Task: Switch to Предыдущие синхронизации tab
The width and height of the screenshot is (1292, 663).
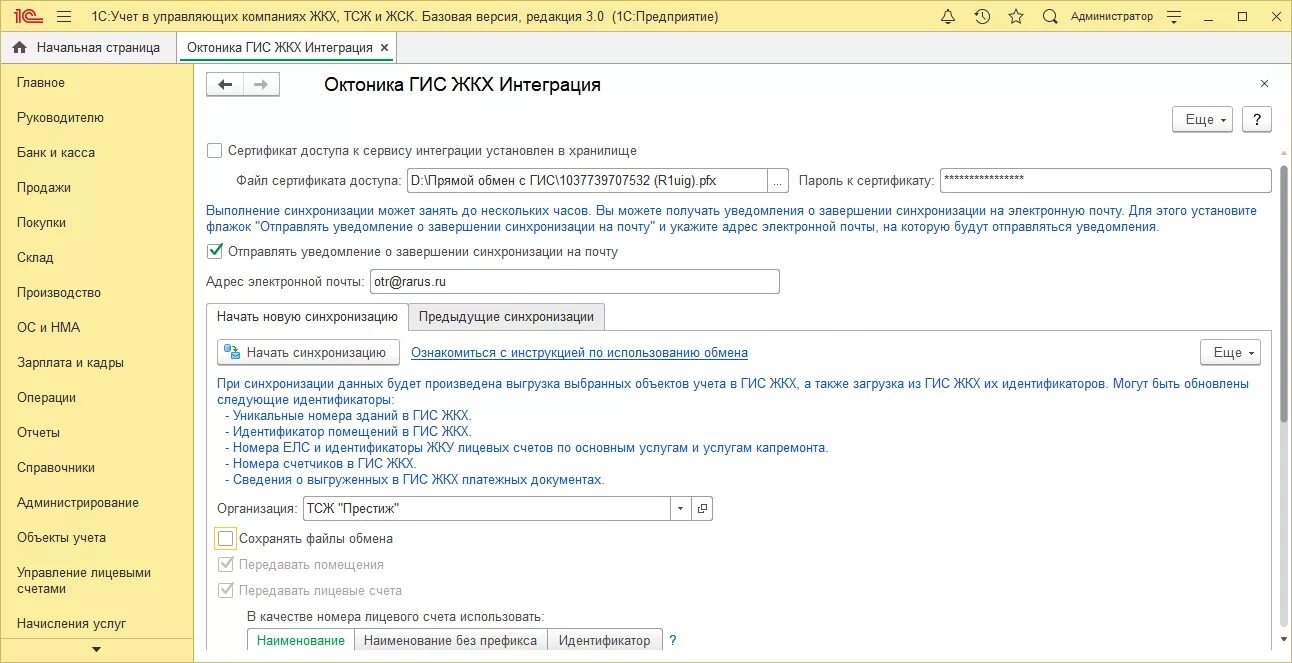Action: [x=506, y=316]
